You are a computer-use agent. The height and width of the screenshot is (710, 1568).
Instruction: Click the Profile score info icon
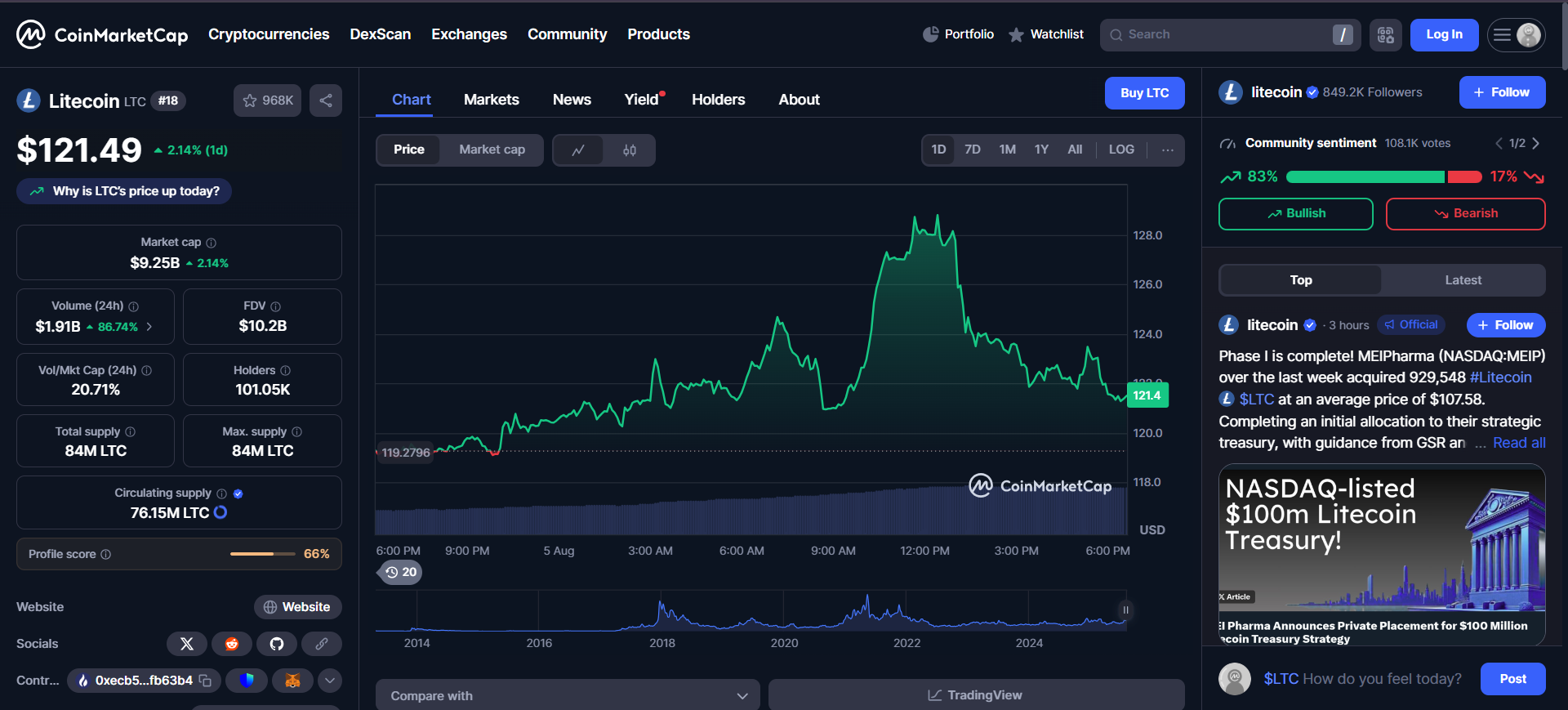105,555
